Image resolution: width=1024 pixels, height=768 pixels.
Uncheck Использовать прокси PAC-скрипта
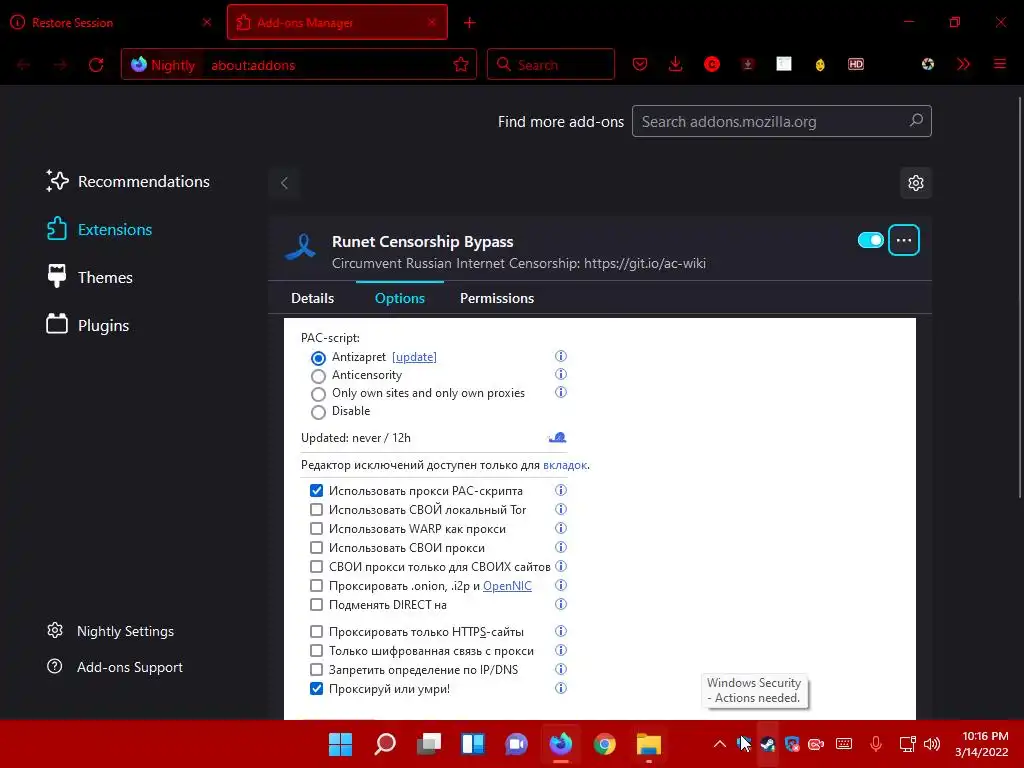click(316, 490)
